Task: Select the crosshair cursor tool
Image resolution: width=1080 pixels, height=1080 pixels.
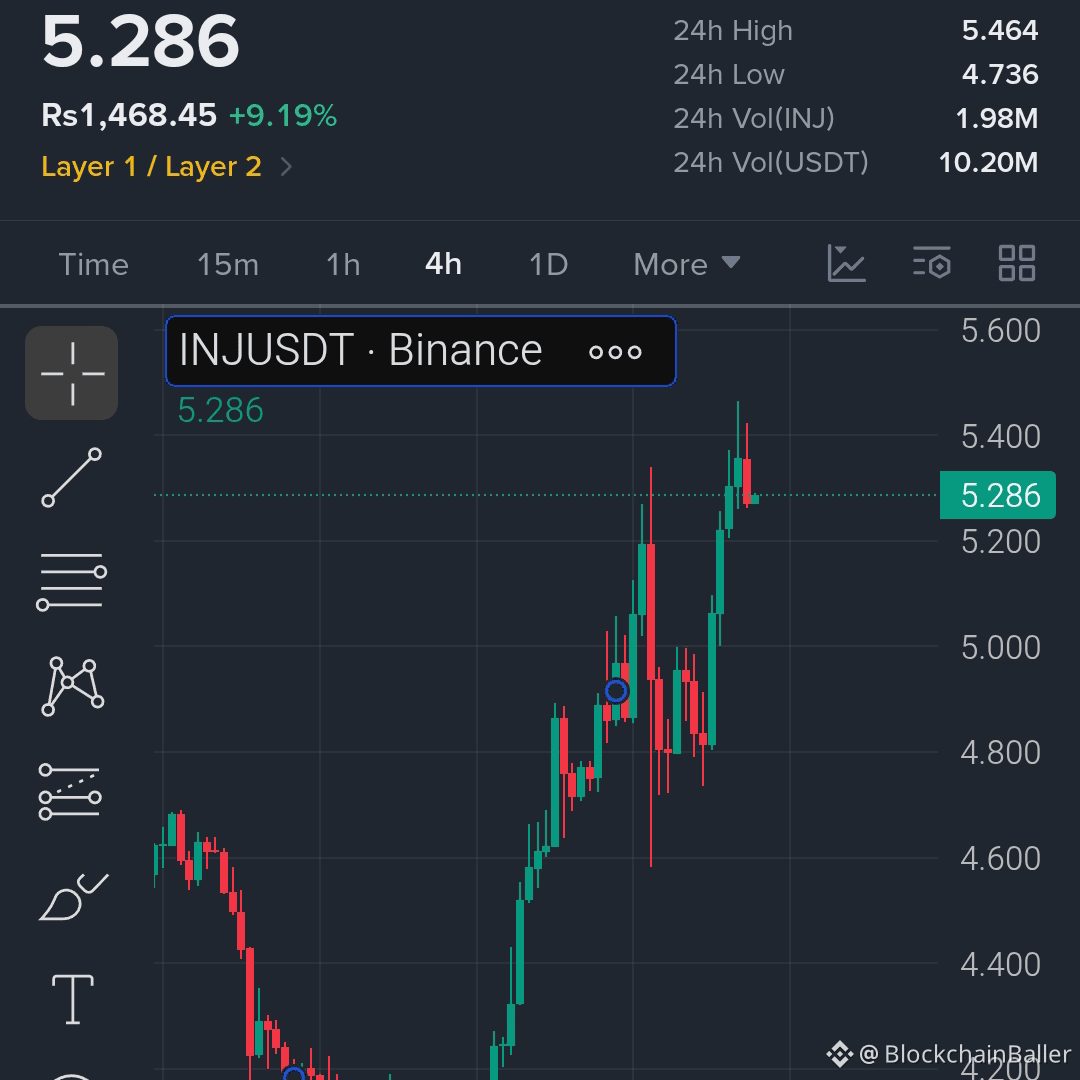Action: (x=72, y=373)
